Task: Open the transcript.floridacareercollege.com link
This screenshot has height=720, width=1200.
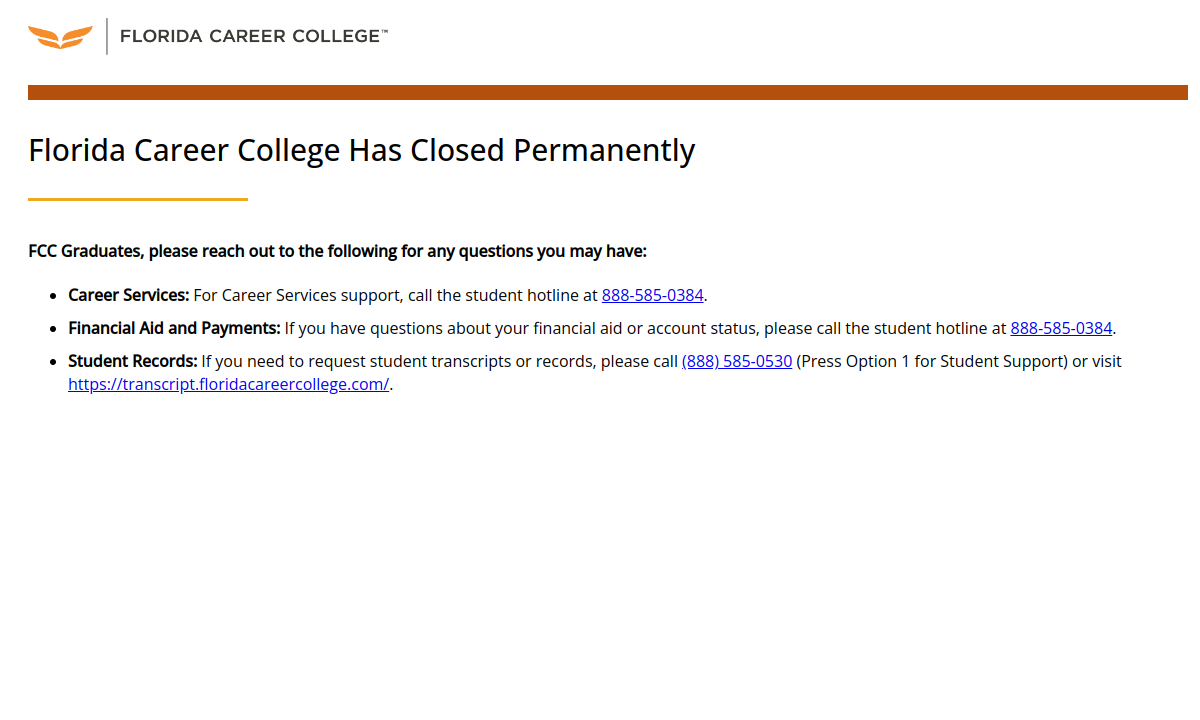Action: coord(228,384)
